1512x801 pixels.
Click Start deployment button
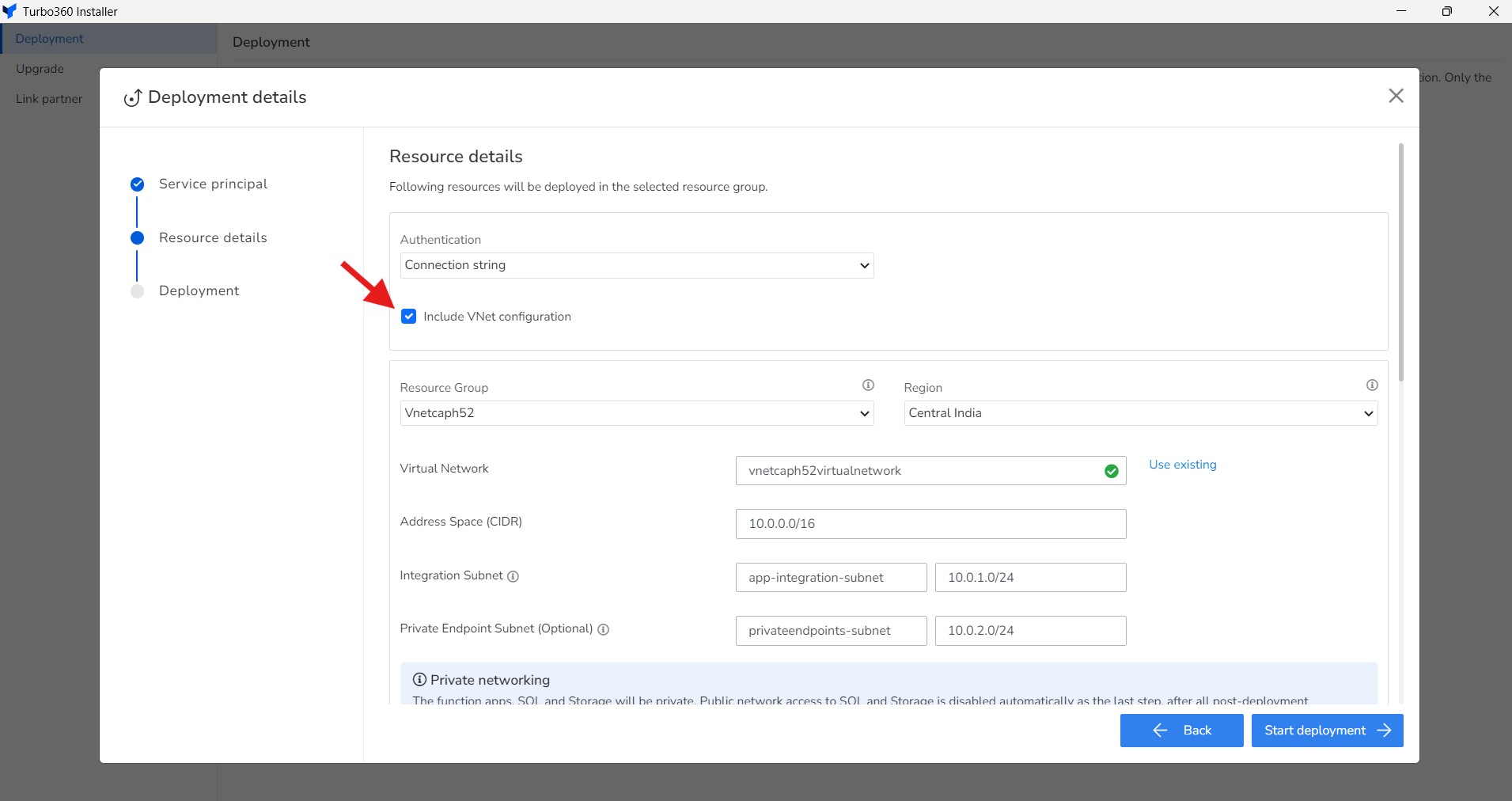coord(1327,731)
